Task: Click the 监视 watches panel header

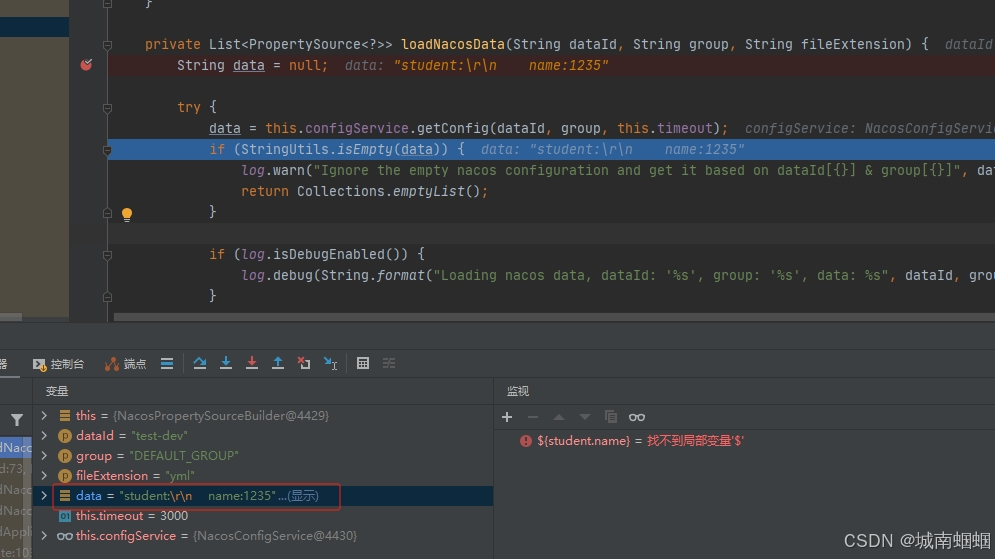Action: click(518, 391)
